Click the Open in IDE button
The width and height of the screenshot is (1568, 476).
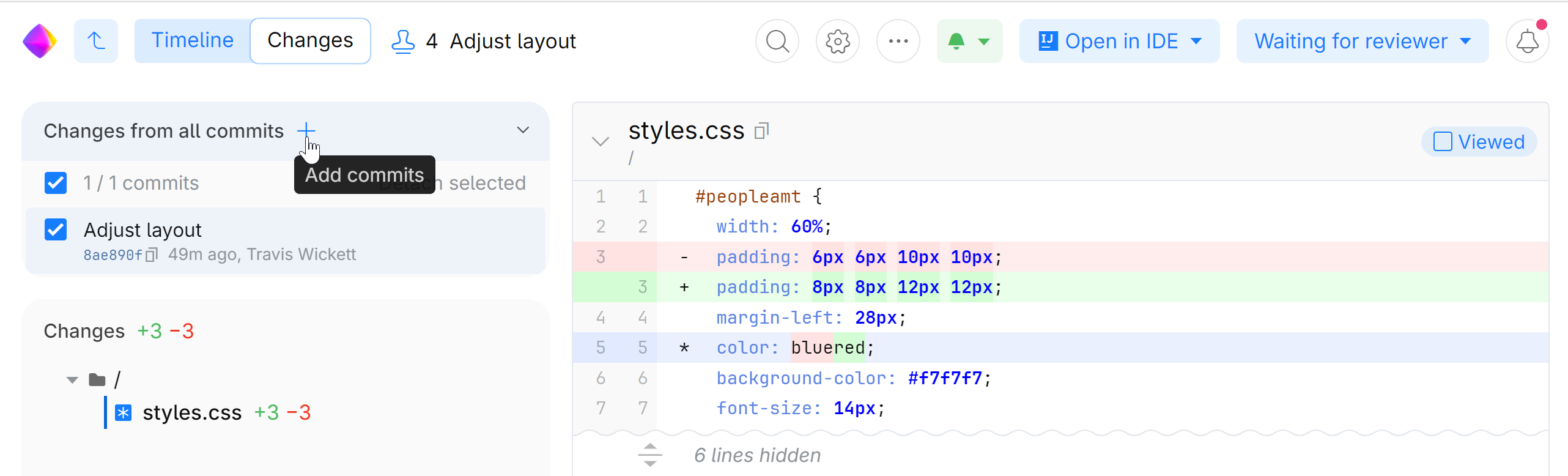click(1119, 41)
